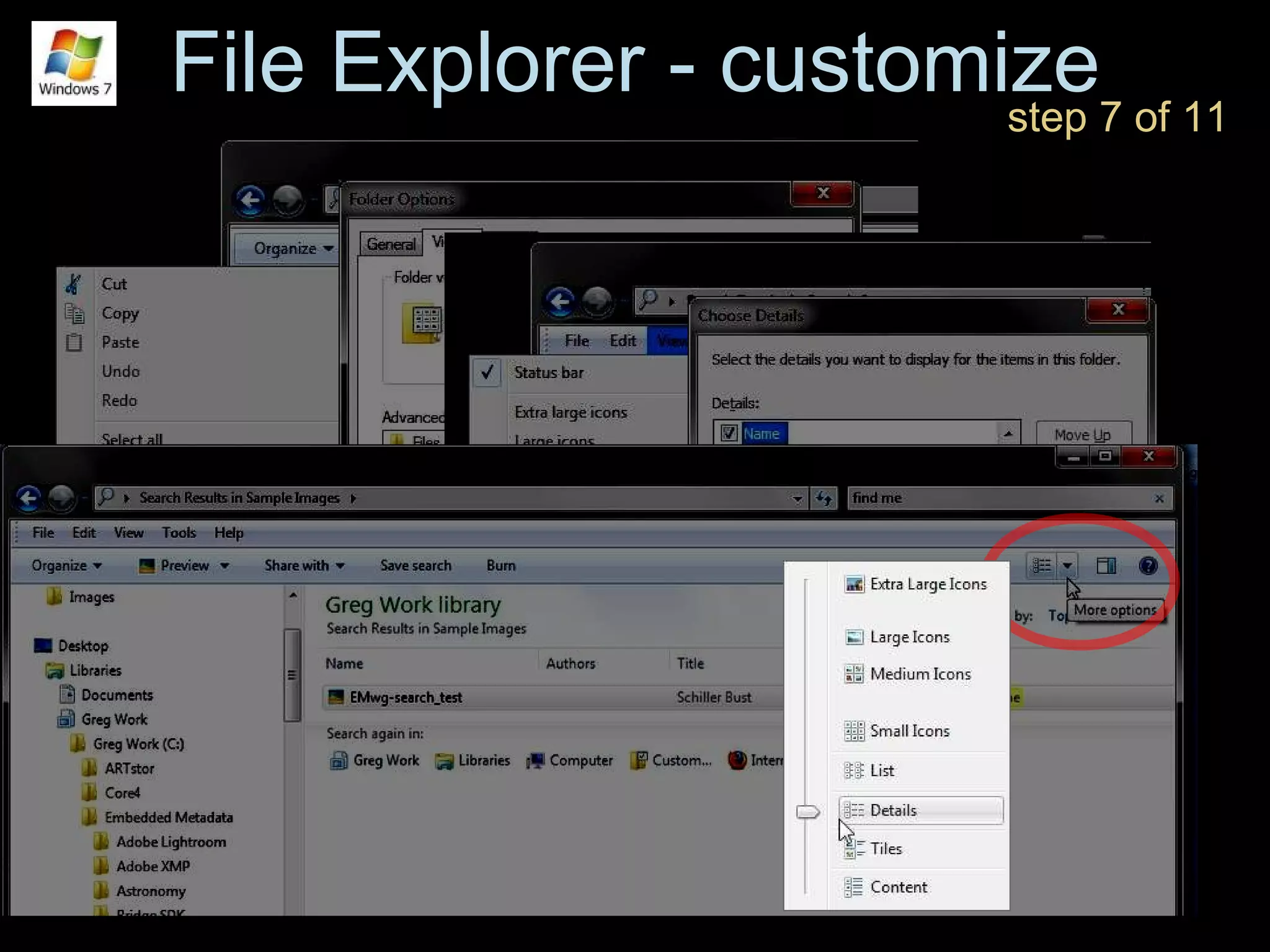Select Extra Large Icons view

pos(916,584)
